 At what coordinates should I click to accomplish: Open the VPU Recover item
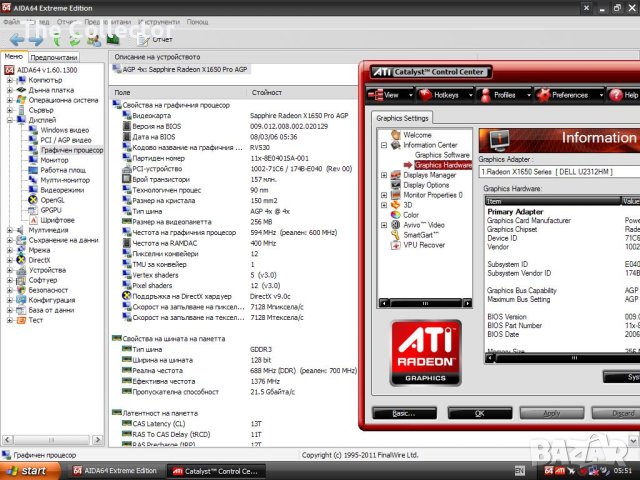[x=424, y=245]
